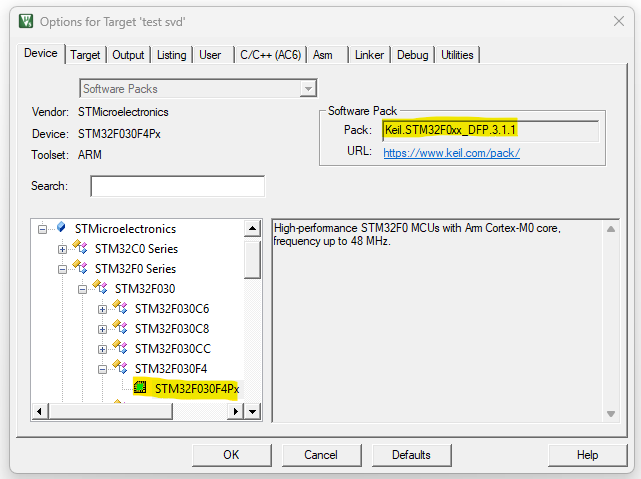This screenshot has height=479, width=641.
Task: Click the device tree vertical scrollbar thumb
Action: (x=253, y=260)
